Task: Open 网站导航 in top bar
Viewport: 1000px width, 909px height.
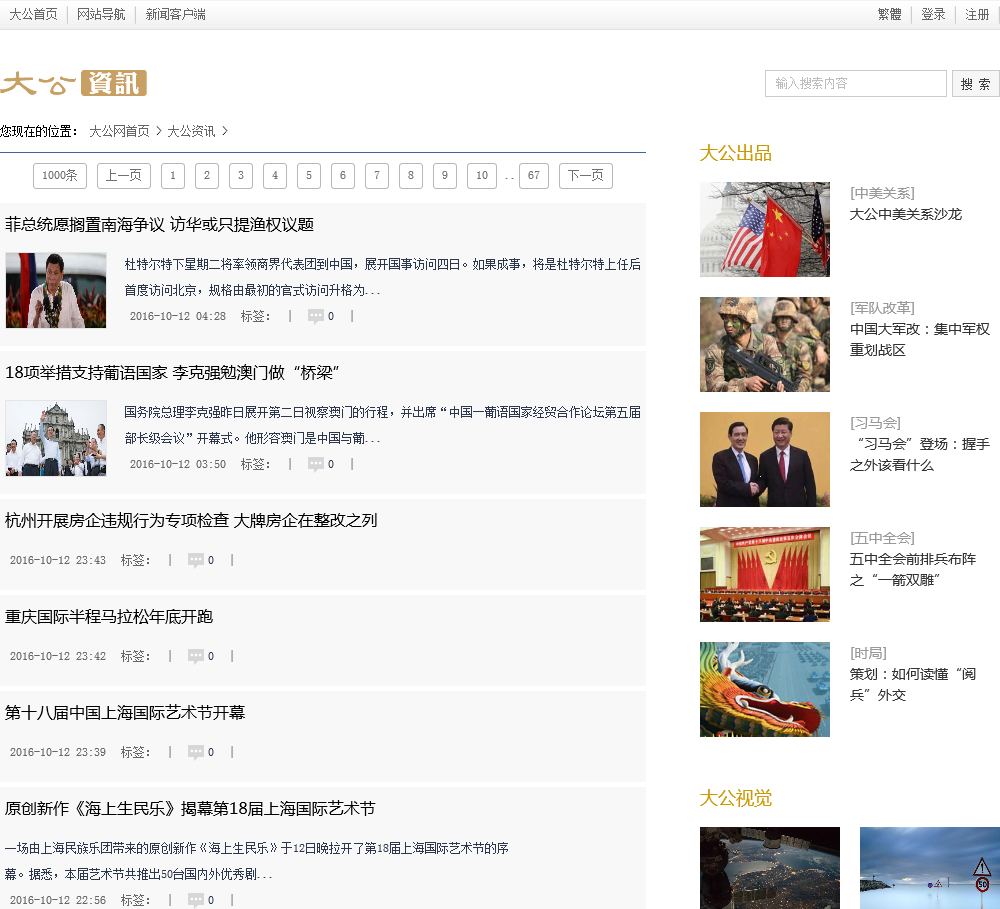Action: pyautogui.click(x=101, y=14)
